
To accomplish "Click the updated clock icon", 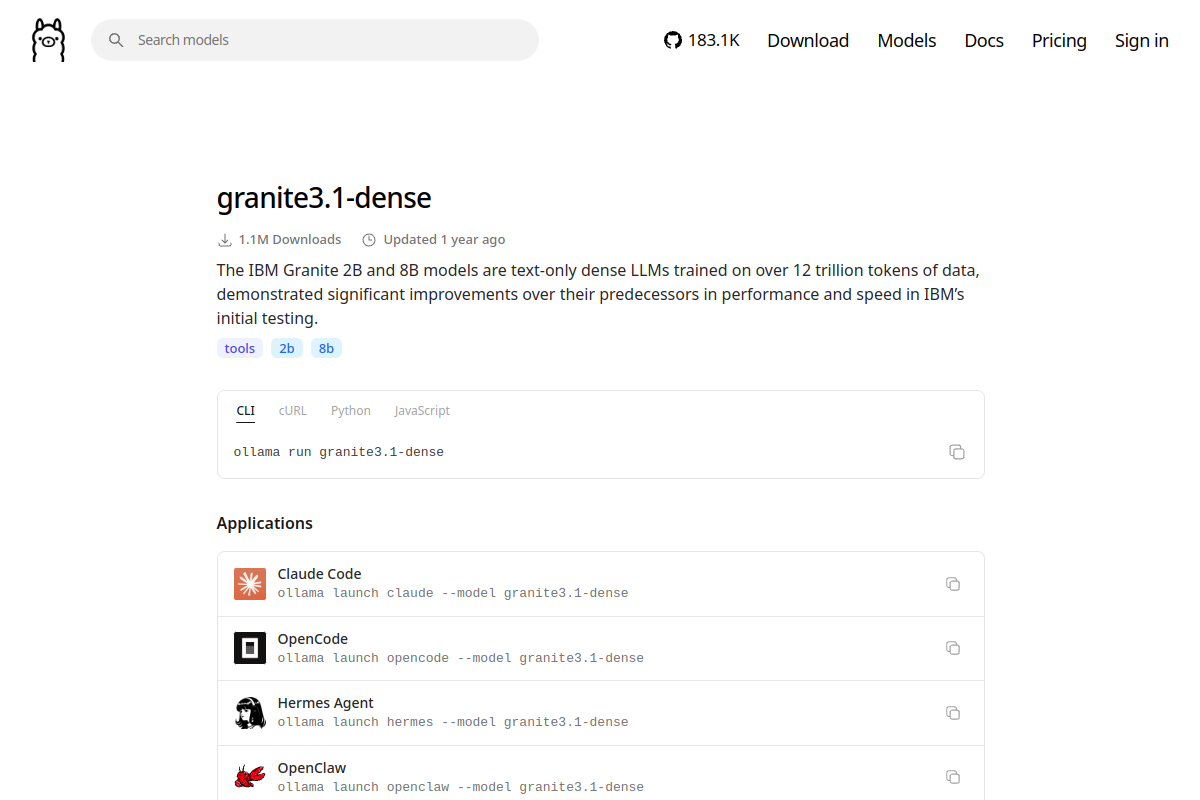I will coord(369,240).
